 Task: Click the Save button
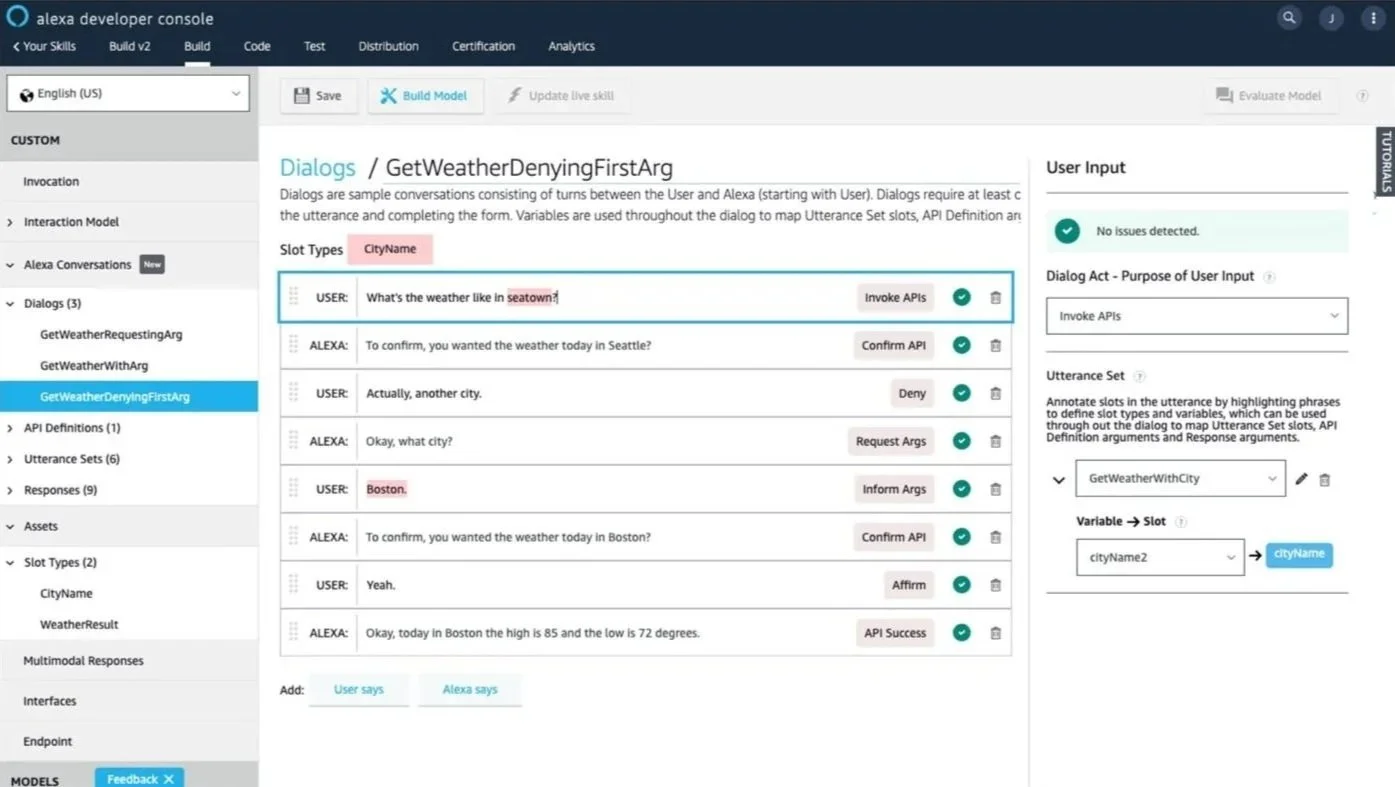pos(318,96)
